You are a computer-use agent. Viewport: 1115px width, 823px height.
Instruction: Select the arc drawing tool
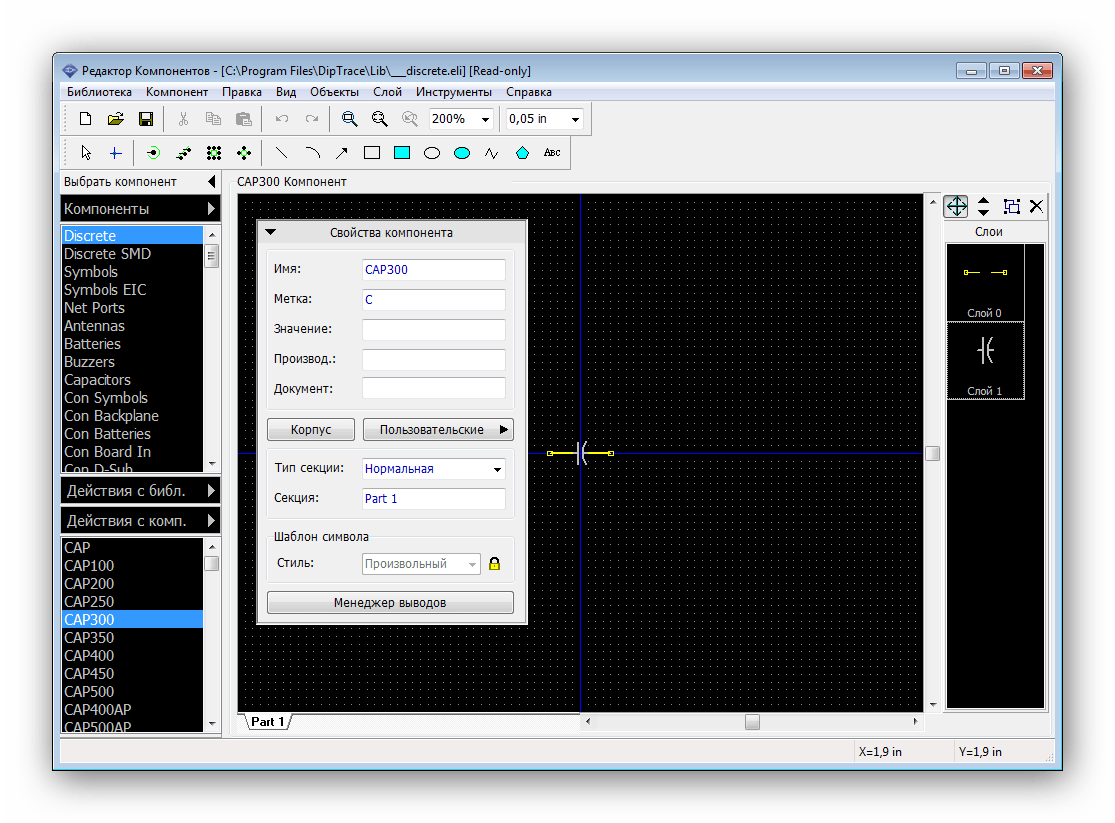312,153
